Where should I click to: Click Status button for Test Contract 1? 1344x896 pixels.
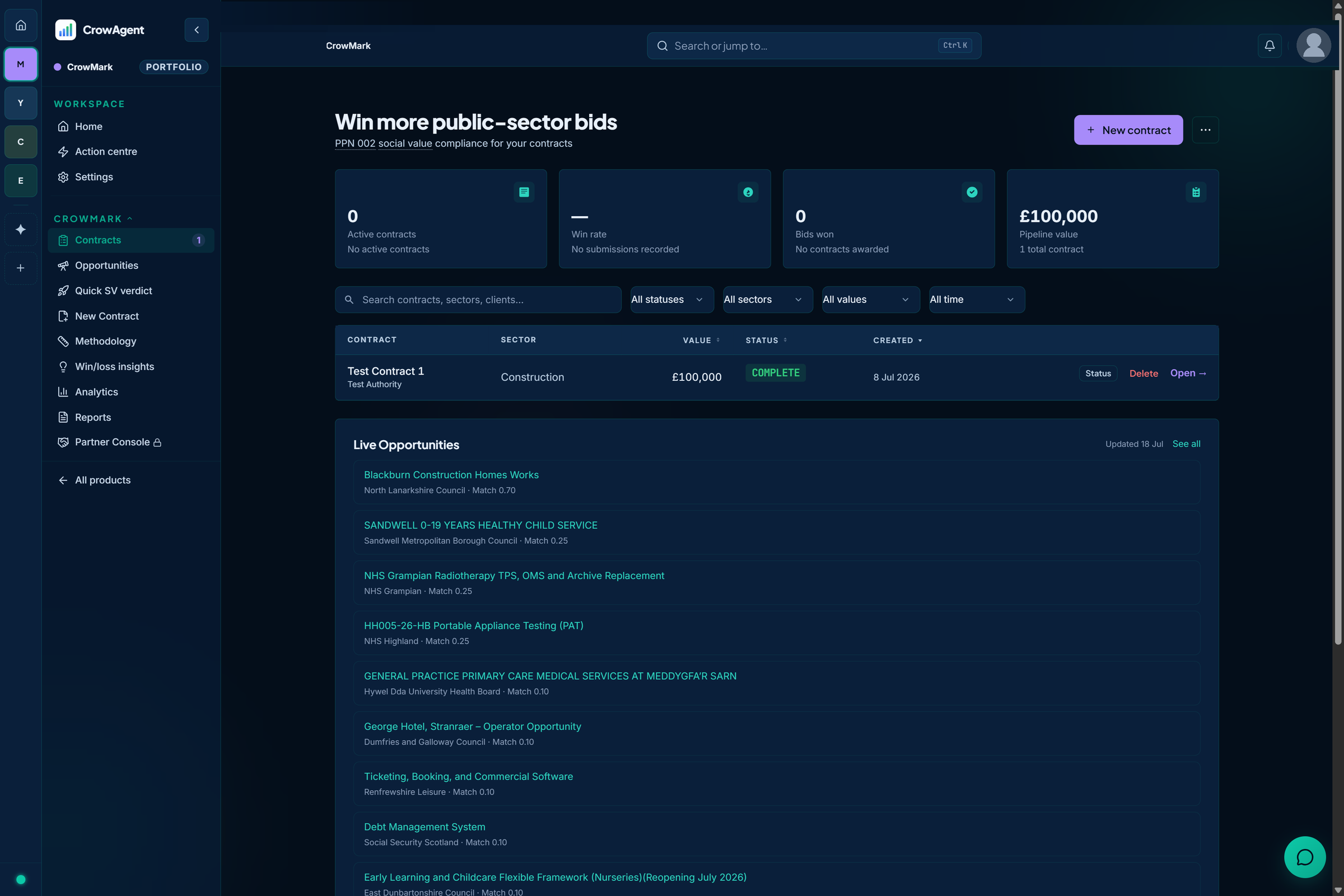coord(1098,373)
